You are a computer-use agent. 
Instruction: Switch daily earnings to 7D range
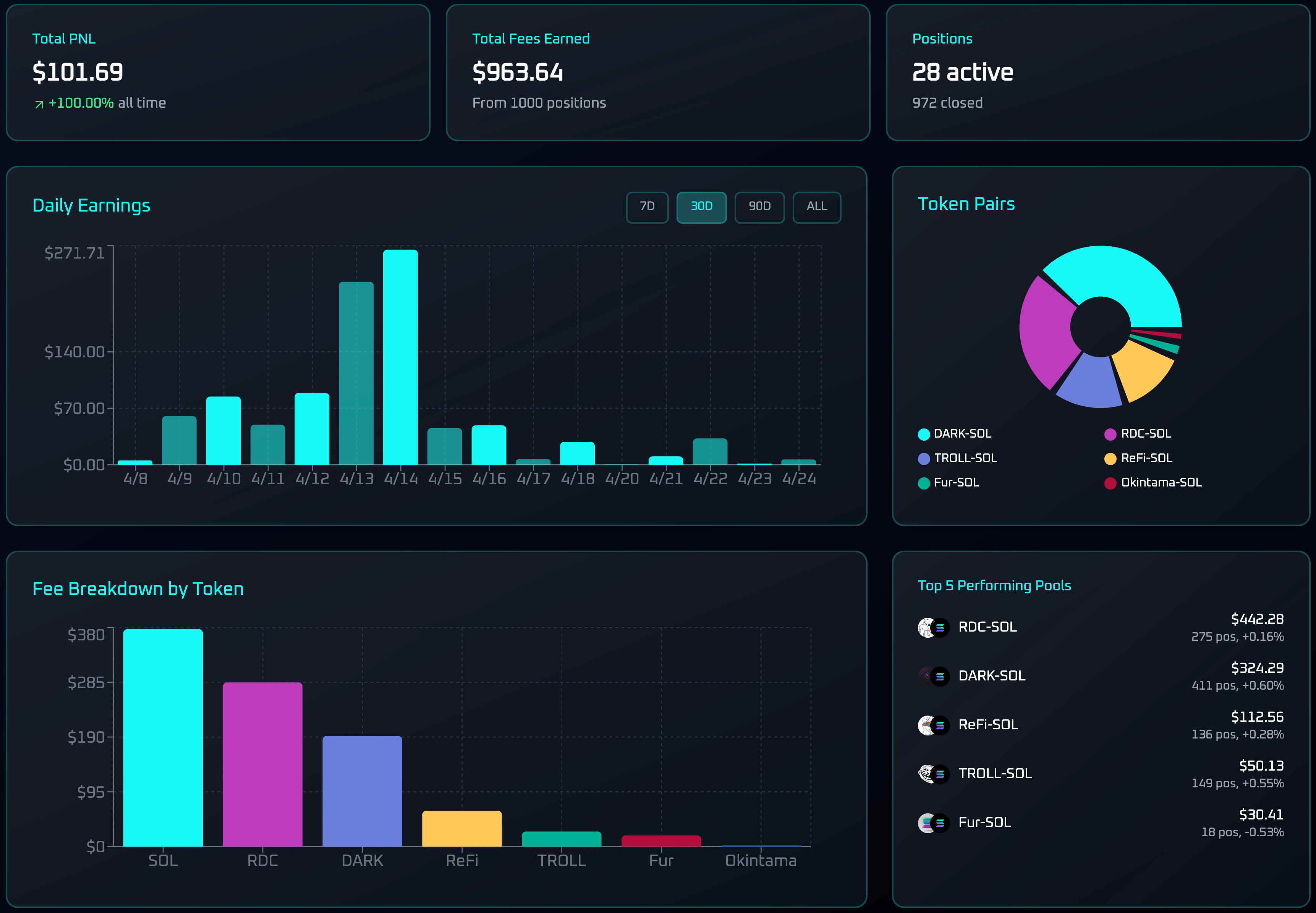(x=647, y=207)
